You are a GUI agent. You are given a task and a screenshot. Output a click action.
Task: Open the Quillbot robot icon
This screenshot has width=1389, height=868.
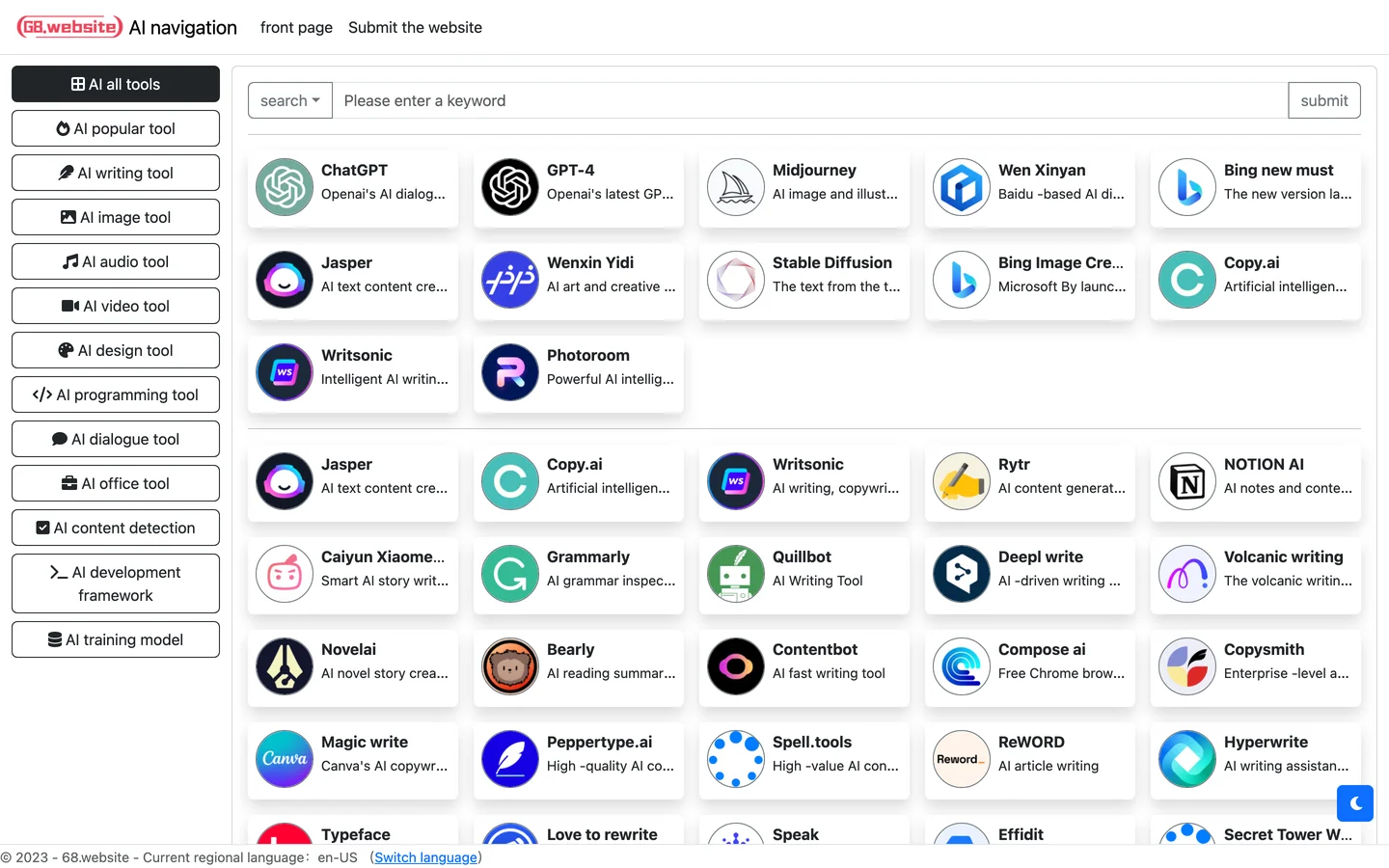(736, 574)
